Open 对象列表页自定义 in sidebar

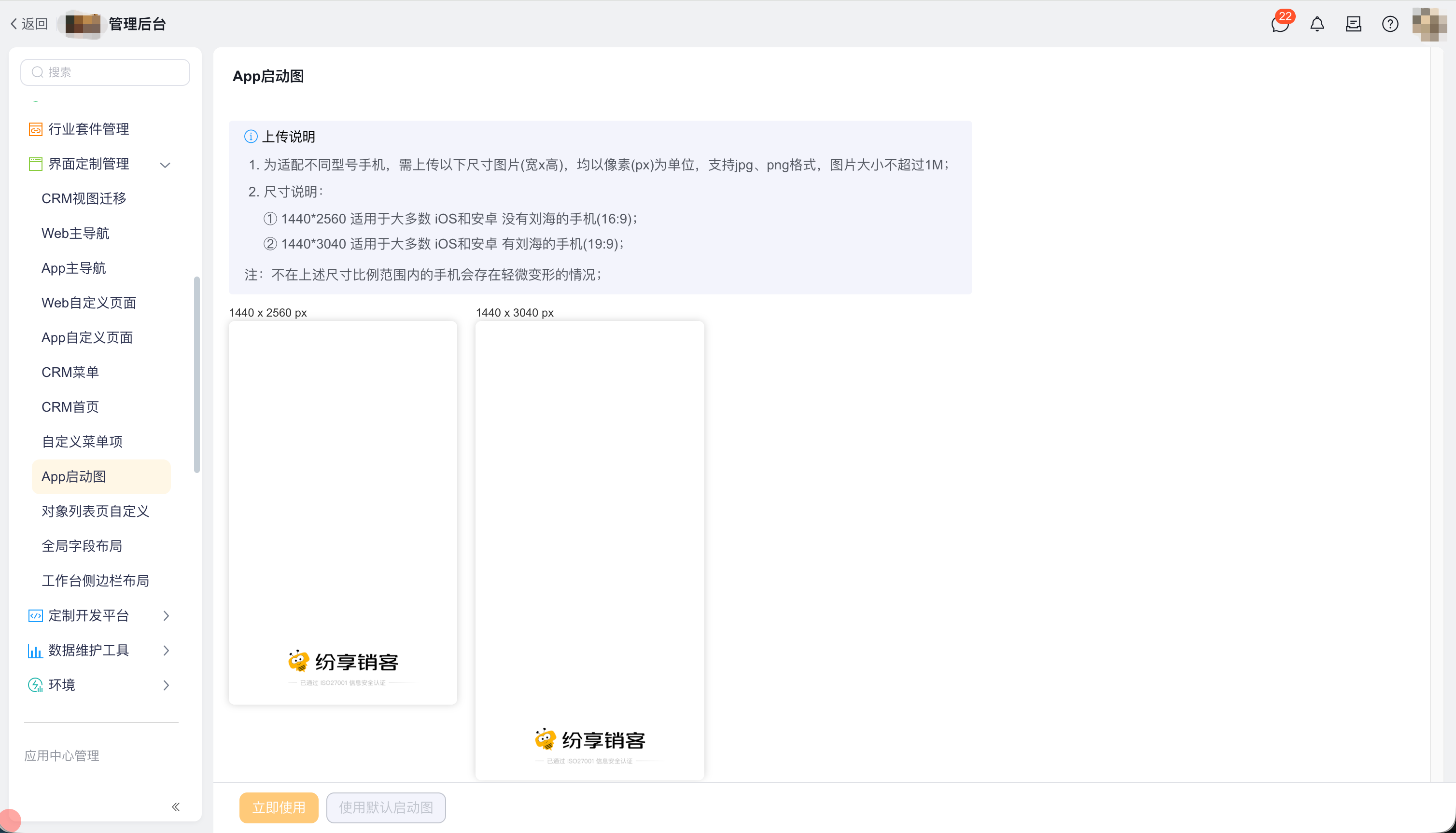pos(95,512)
